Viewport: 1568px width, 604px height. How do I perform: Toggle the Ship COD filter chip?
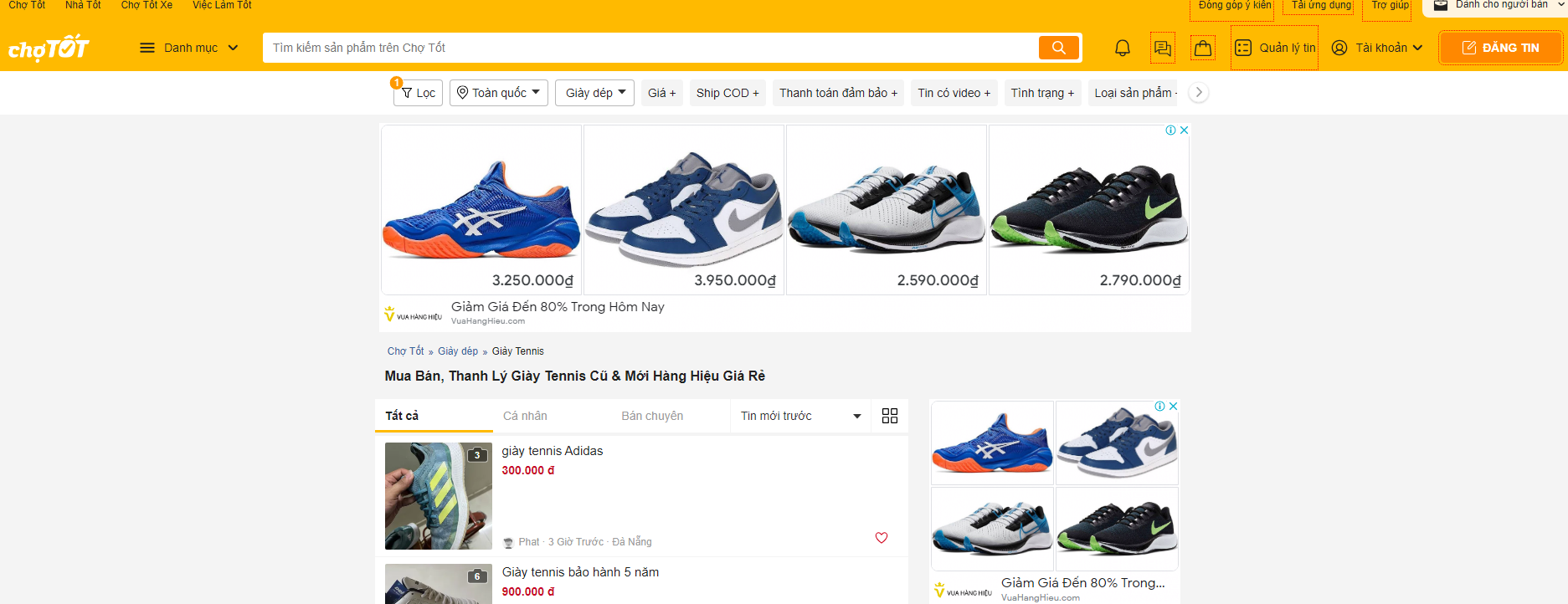[x=727, y=93]
